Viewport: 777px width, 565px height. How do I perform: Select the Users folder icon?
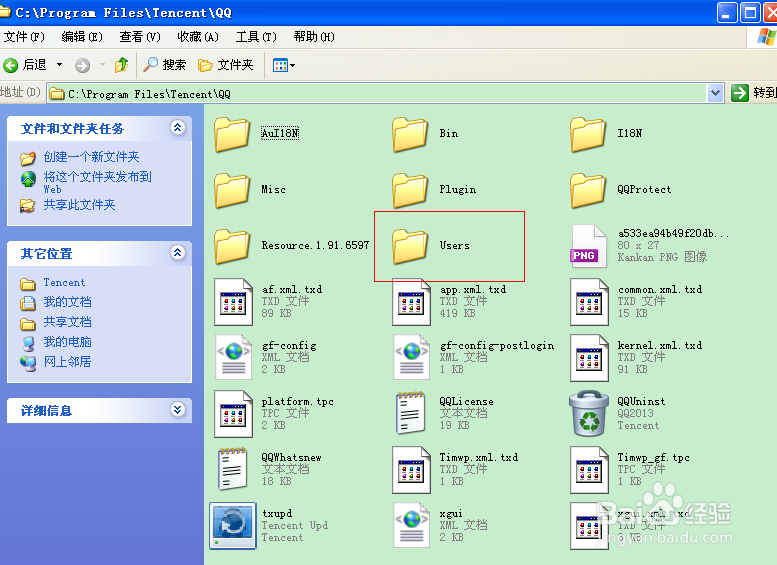(410, 246)
